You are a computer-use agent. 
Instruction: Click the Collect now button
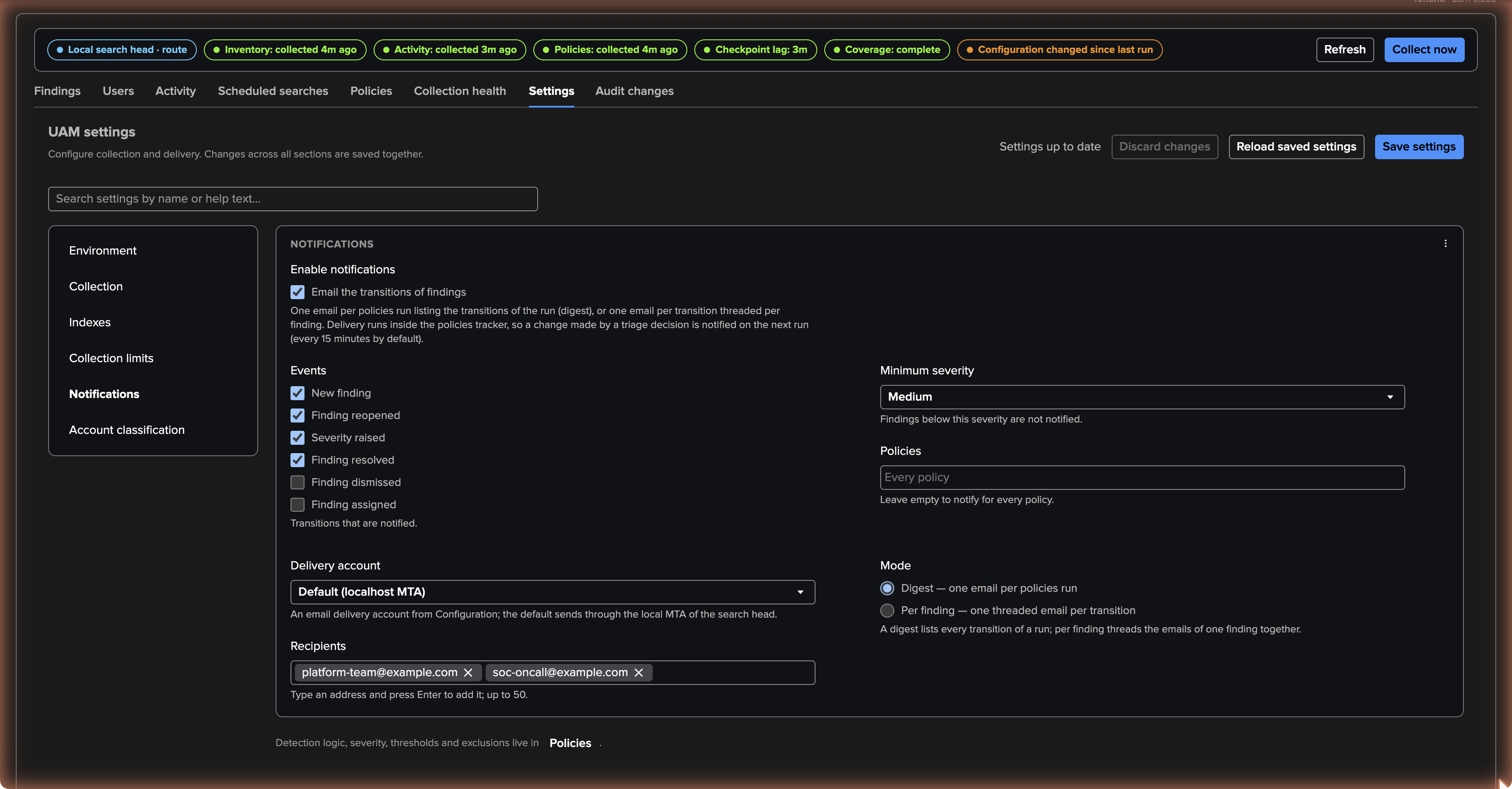(x=1424, y=49)
